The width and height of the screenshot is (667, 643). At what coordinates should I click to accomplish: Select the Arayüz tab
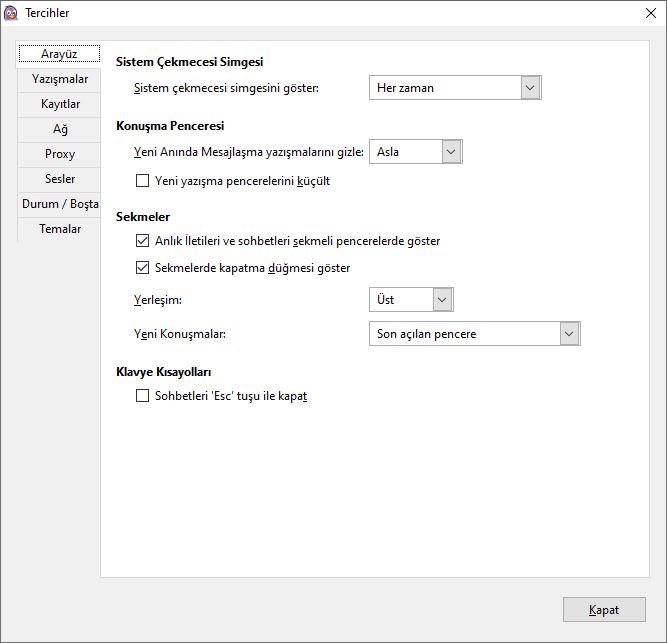coord(59,54)
